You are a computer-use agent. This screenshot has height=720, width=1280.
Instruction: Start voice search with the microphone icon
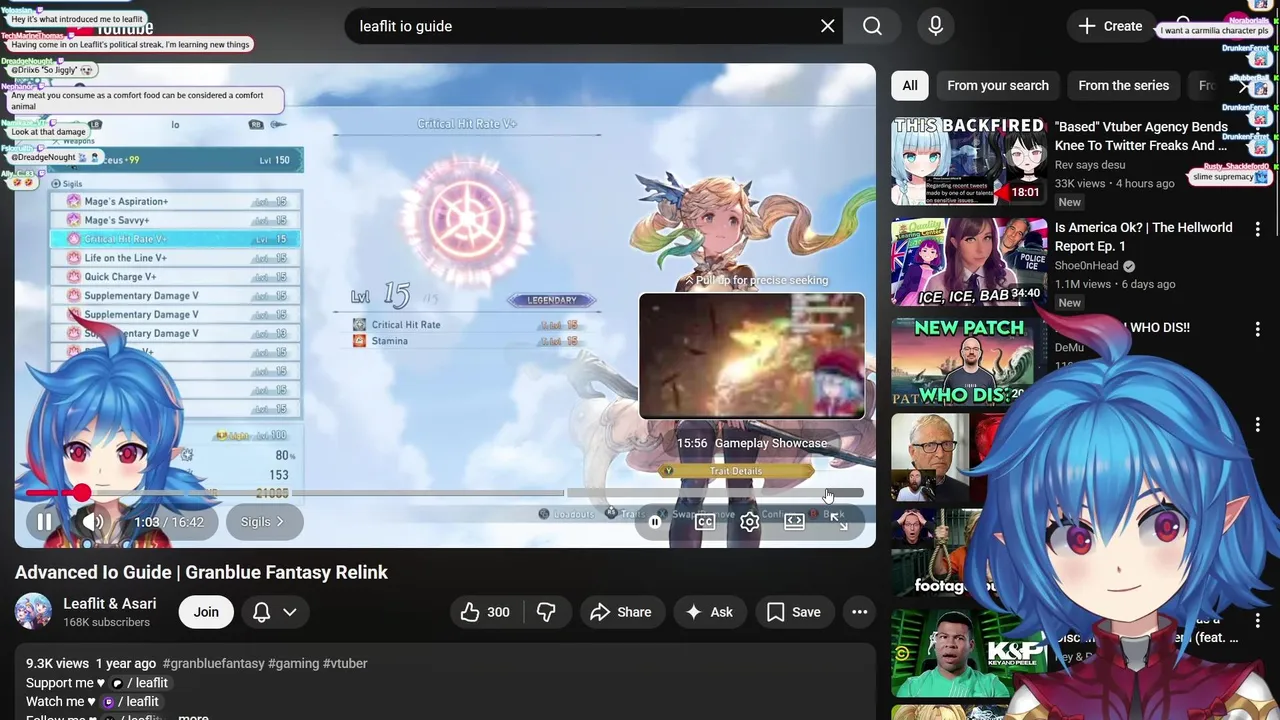tap(935, 26)
